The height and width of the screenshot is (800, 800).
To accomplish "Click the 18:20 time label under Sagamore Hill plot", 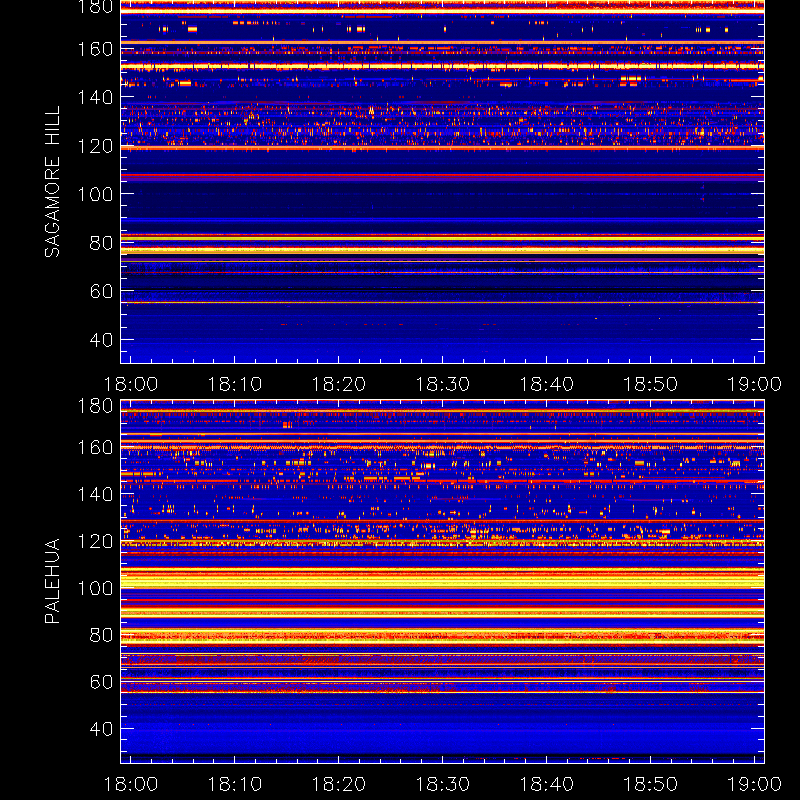I will coord(339,384).
